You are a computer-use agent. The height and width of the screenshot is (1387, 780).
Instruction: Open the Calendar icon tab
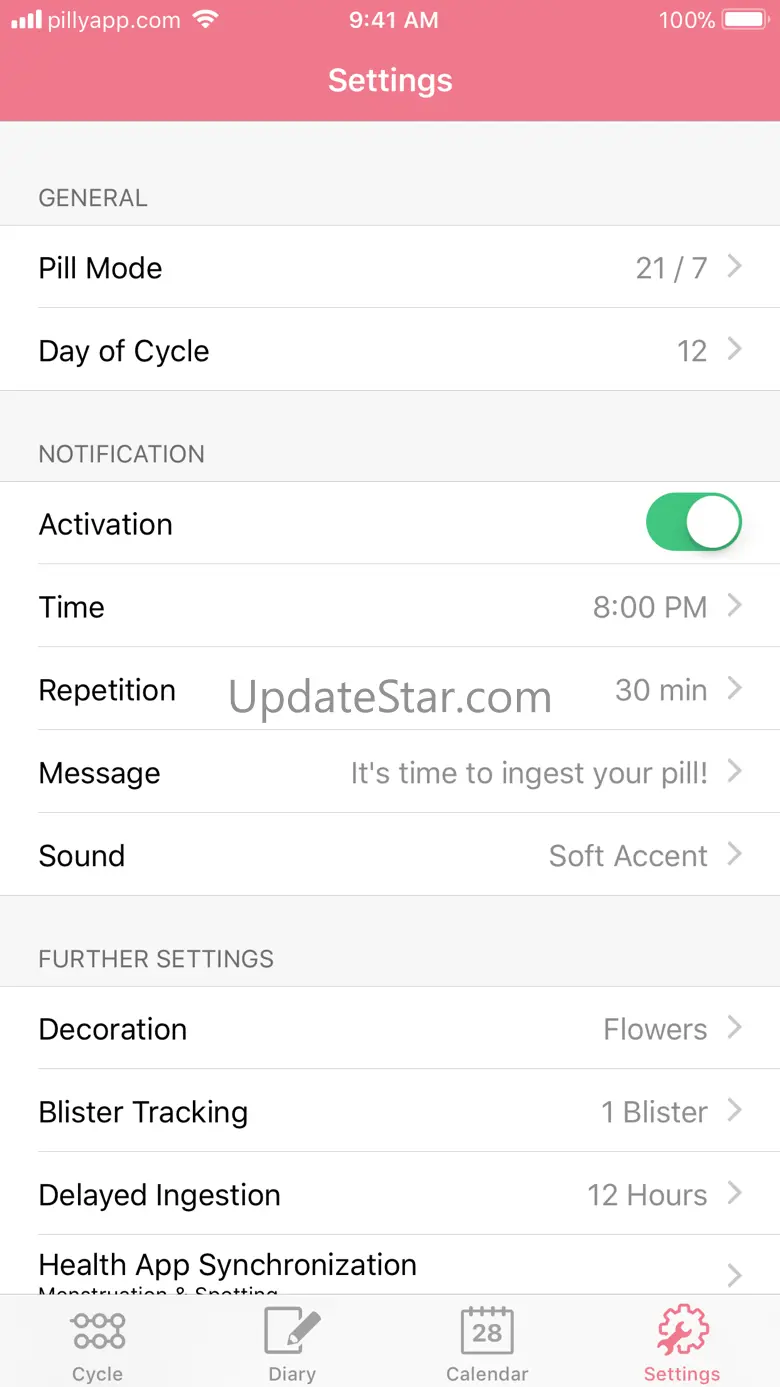pos(487,1330)
